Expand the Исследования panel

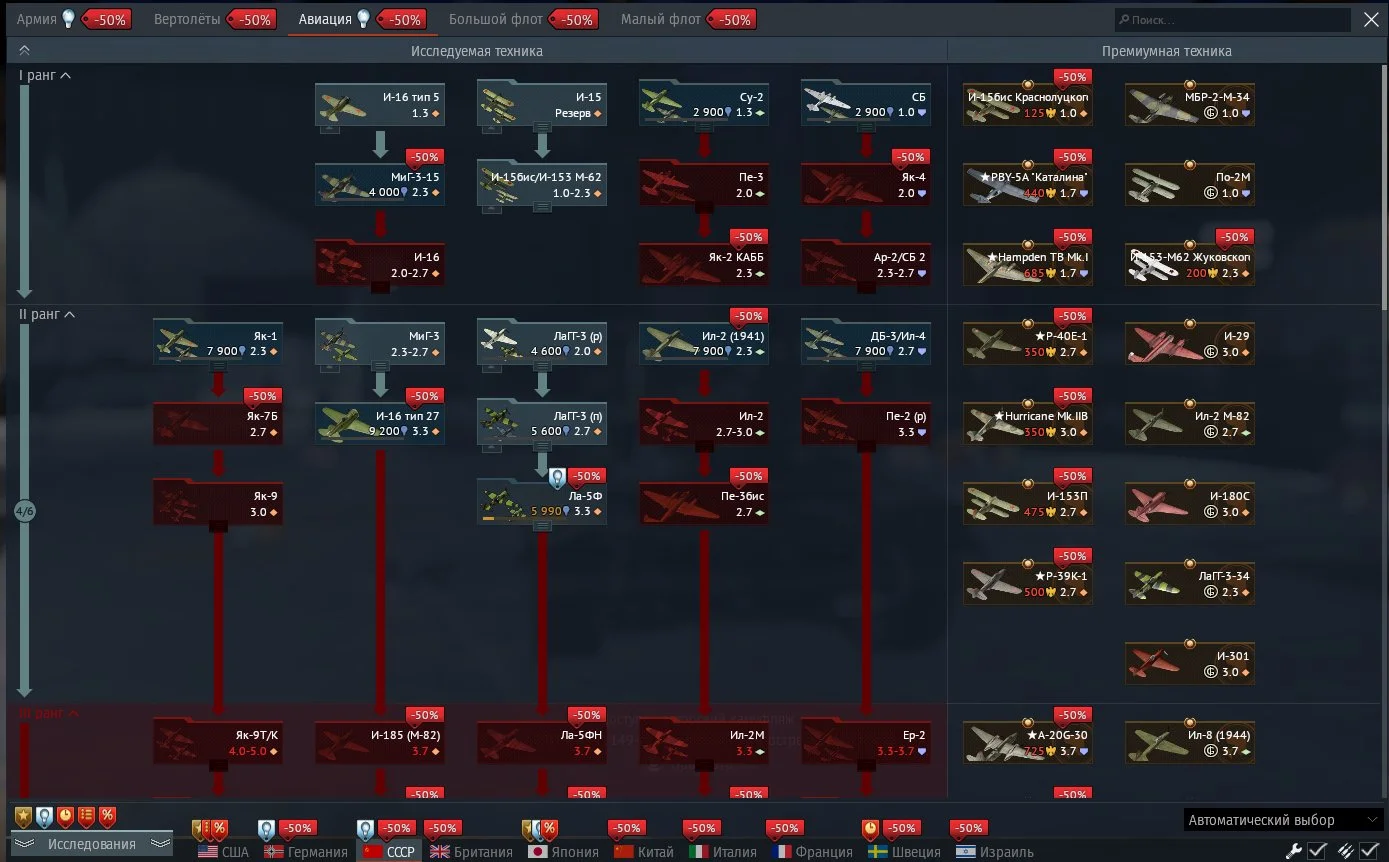click(x=91, y=844)
